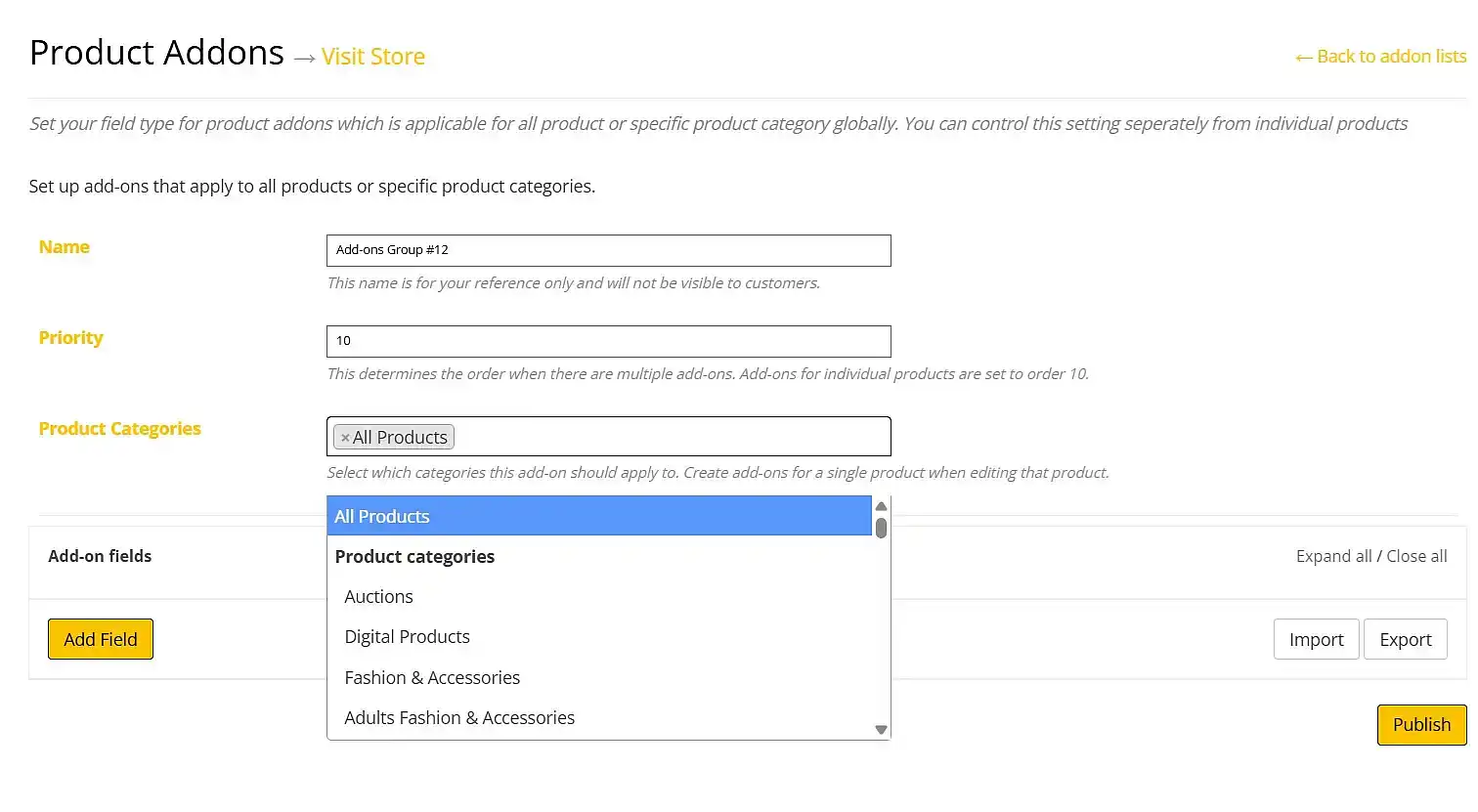Open the Visit Store link
Viewport: 1478px width, 812px height.
[x=373, y=57]
